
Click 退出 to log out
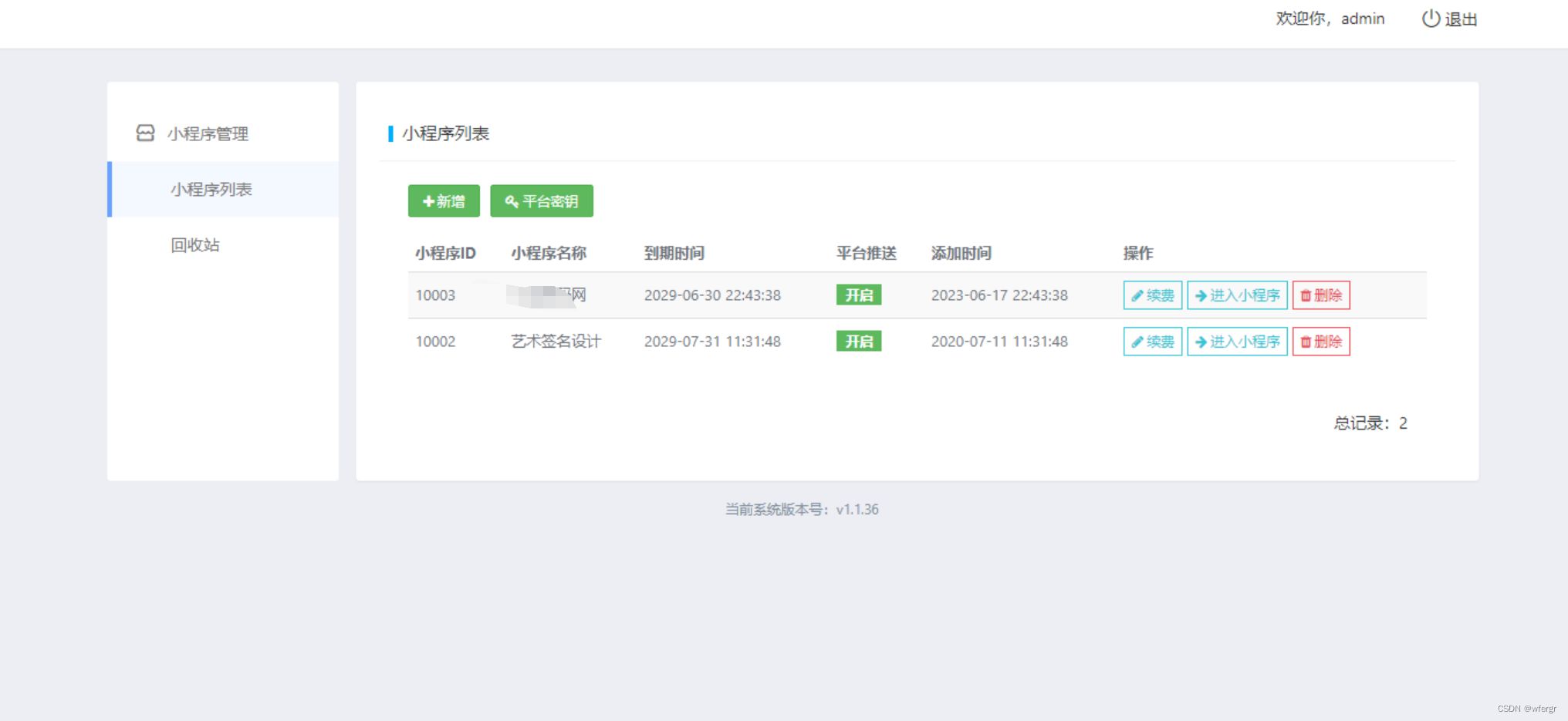1461,19
